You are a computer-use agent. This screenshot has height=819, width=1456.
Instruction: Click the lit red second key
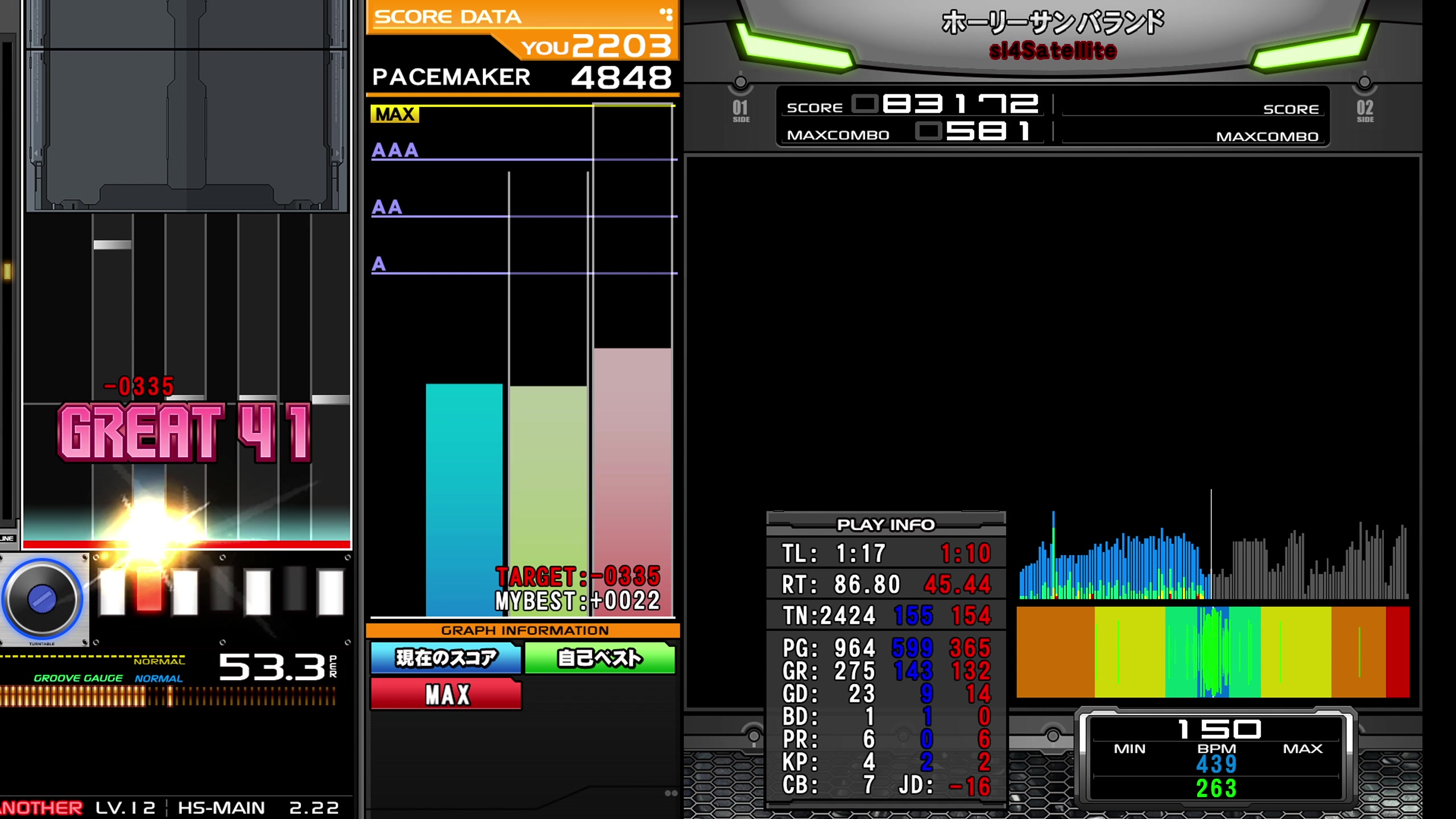tap(149, 591)
